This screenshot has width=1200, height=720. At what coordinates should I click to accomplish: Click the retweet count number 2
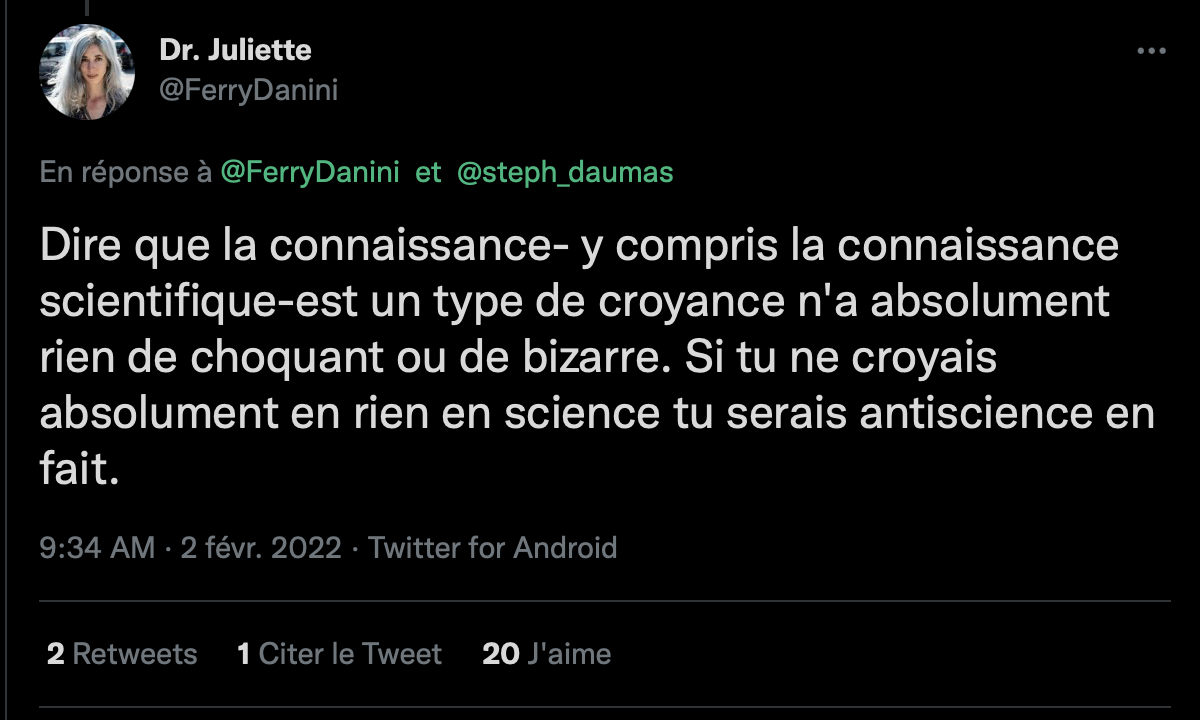point(56,654)
